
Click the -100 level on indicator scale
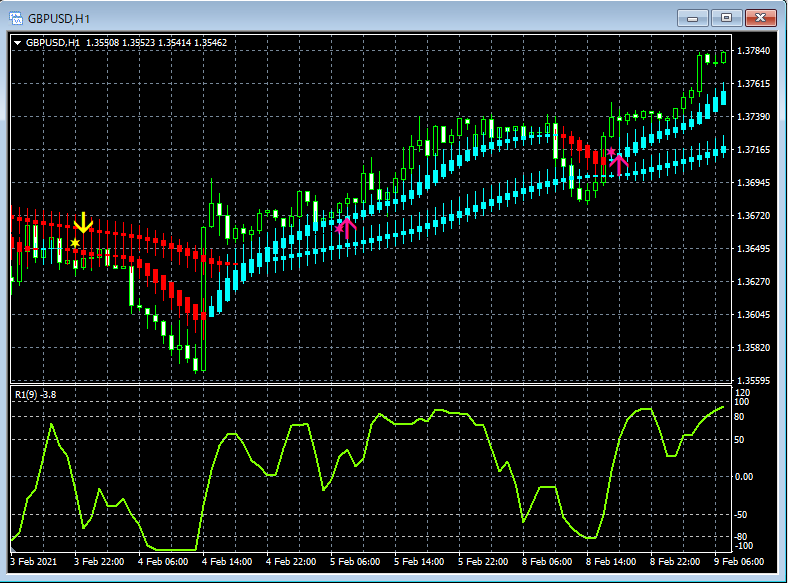743,546
